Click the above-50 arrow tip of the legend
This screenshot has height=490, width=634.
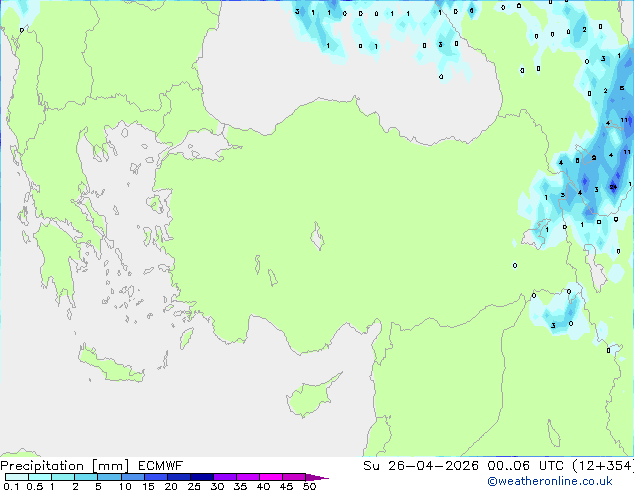(317, 477)
